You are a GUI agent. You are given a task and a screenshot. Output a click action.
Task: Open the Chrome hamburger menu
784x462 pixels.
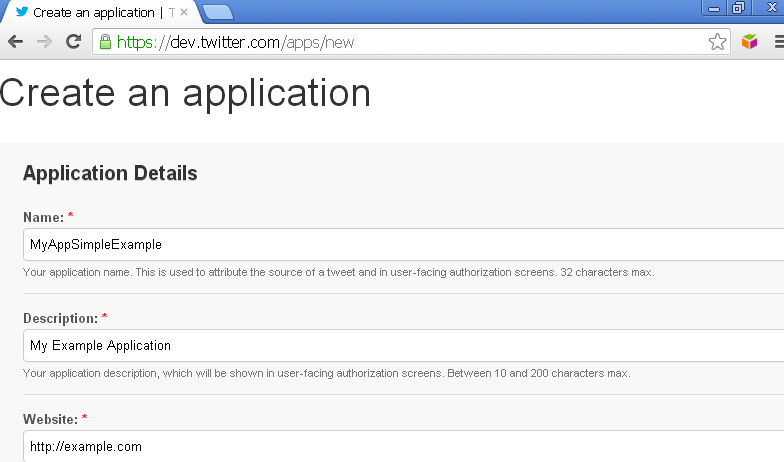(x=777, y=42)
